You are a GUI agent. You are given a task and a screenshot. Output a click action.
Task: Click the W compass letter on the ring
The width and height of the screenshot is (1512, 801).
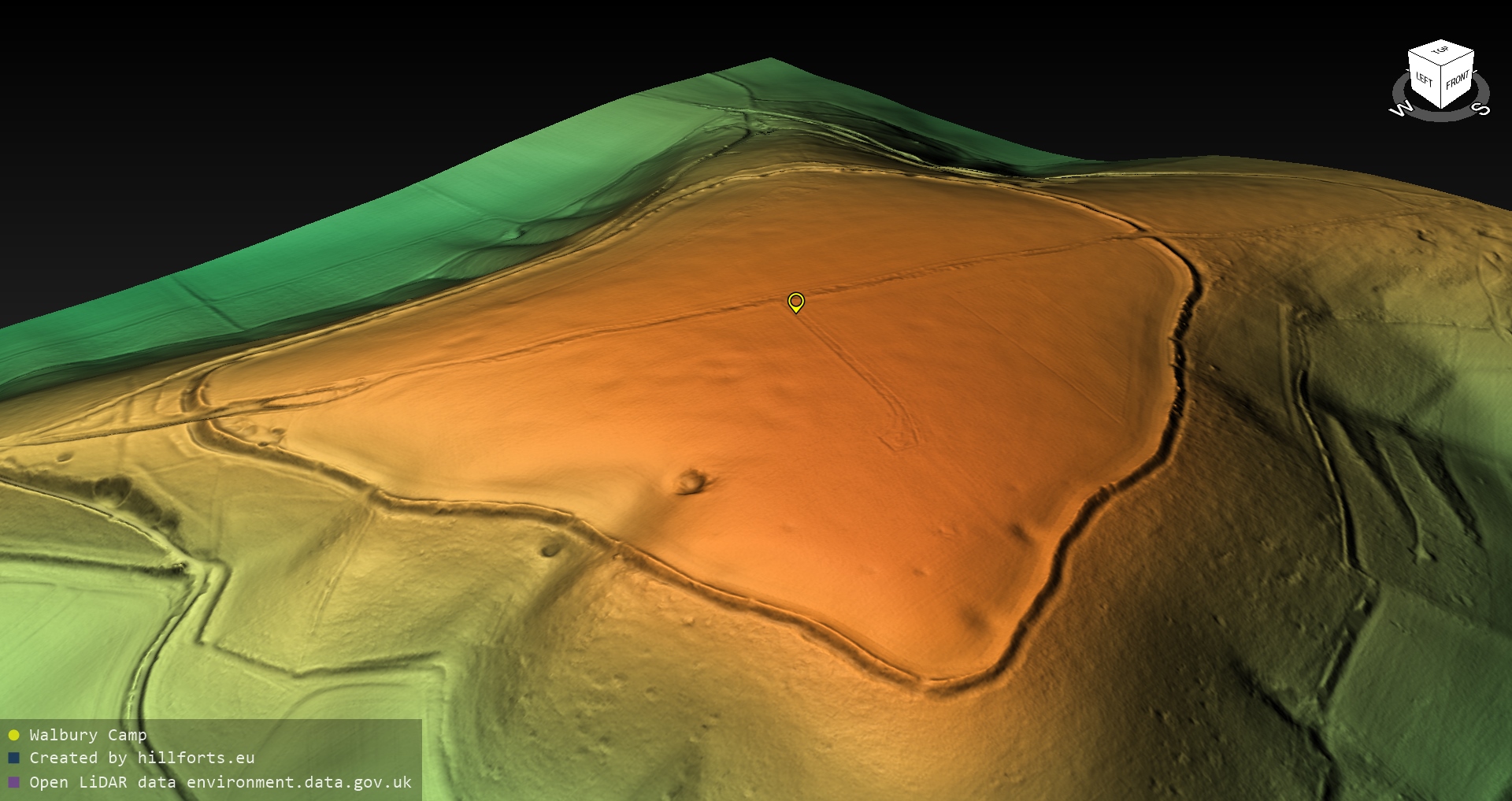coord(1401,109)
